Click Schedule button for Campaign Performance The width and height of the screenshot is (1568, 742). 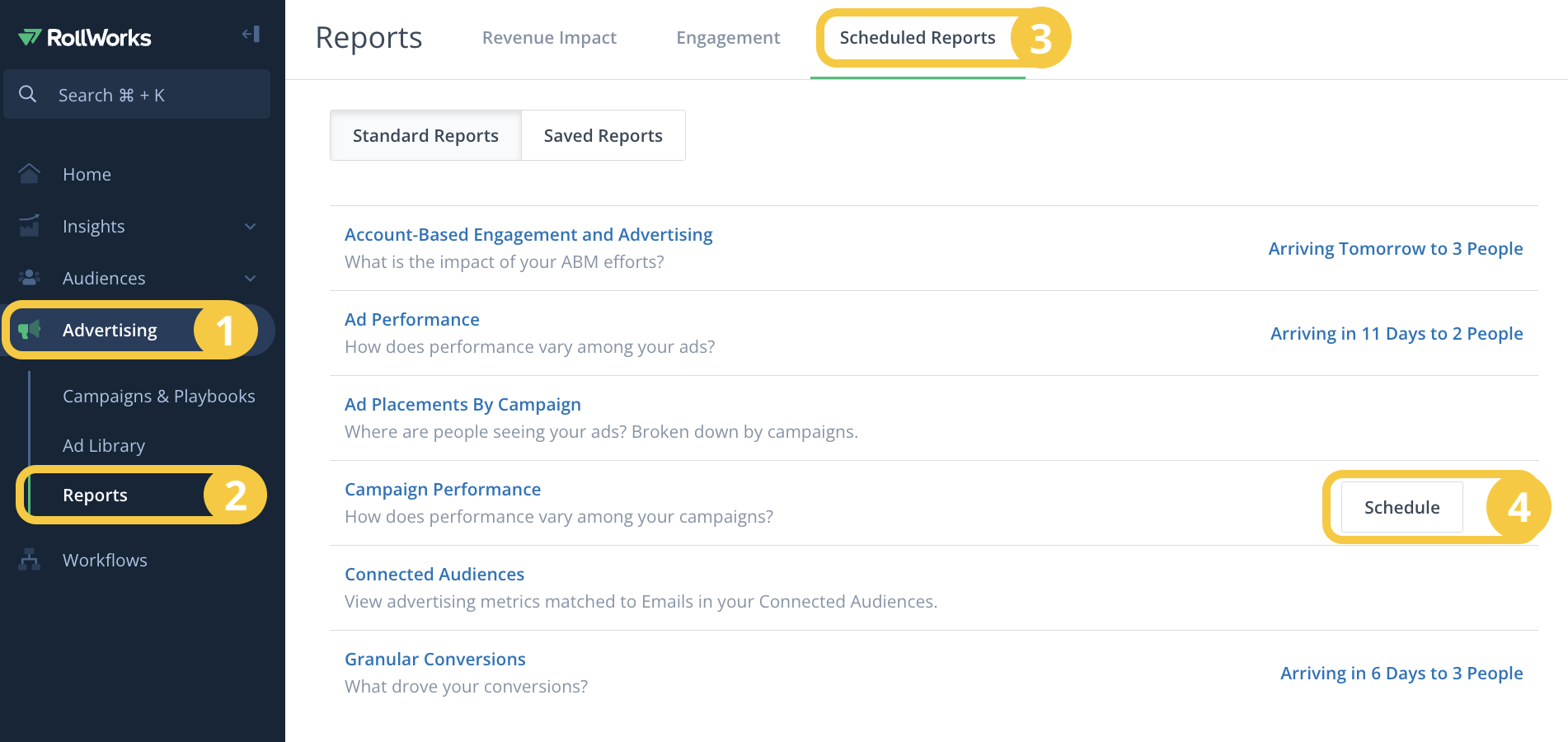pyautogui.click(x=1402, y=507)
